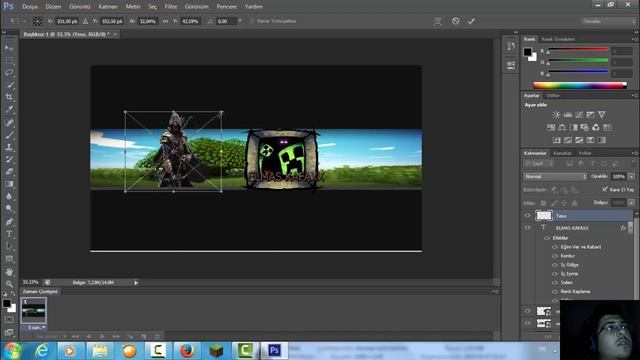Toggle visibility of İç Gölge effect

tap(555, 265)
